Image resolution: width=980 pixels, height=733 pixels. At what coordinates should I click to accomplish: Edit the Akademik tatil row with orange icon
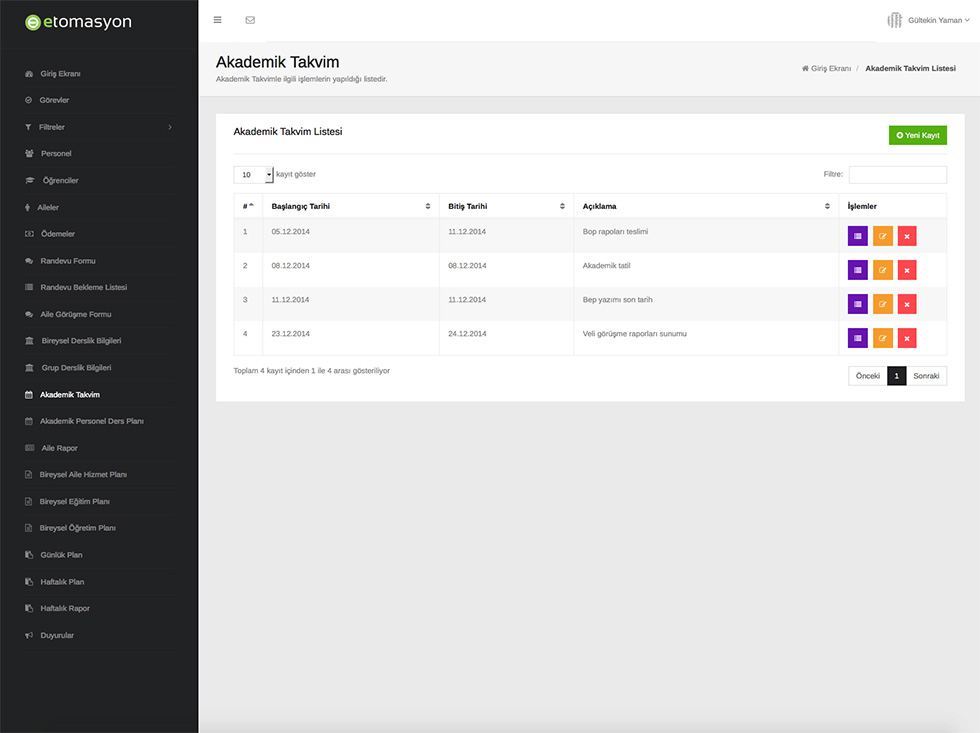[x=882, y=270]
